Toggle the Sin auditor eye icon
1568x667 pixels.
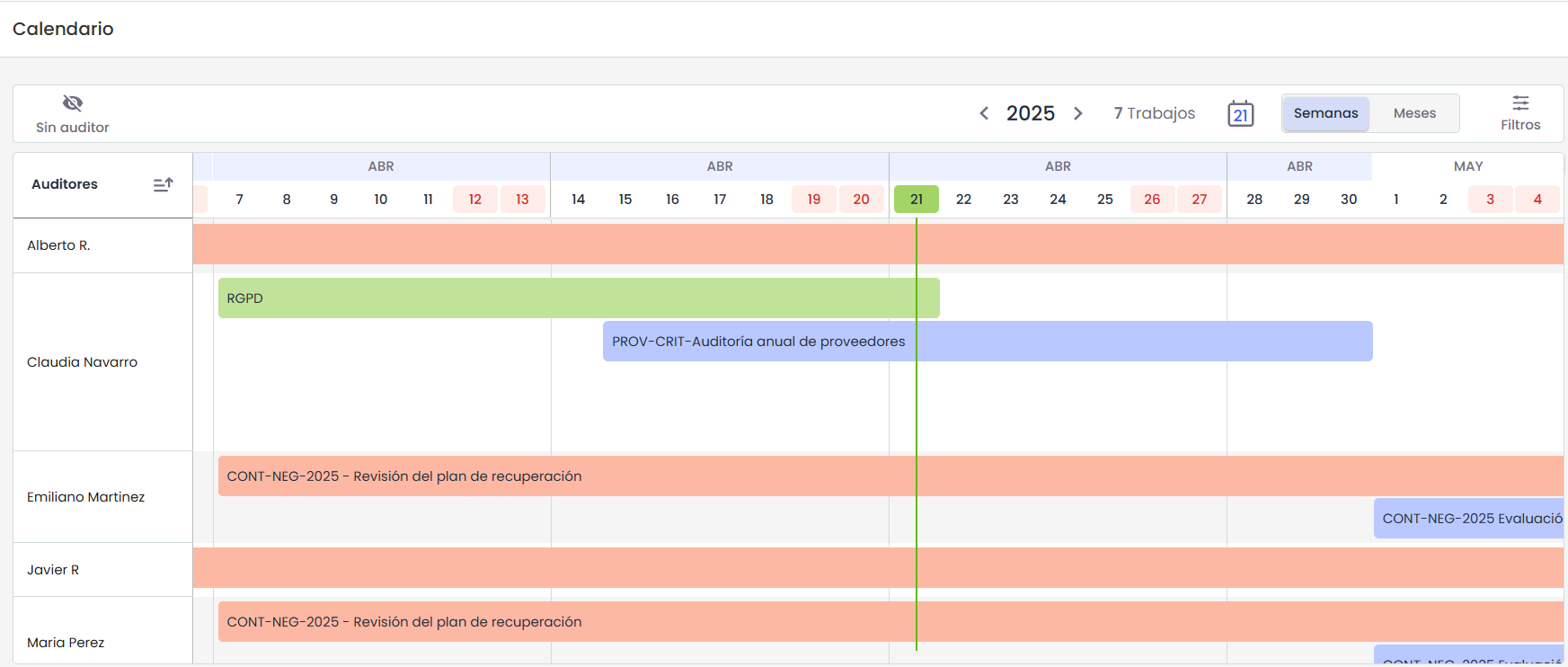73,103
